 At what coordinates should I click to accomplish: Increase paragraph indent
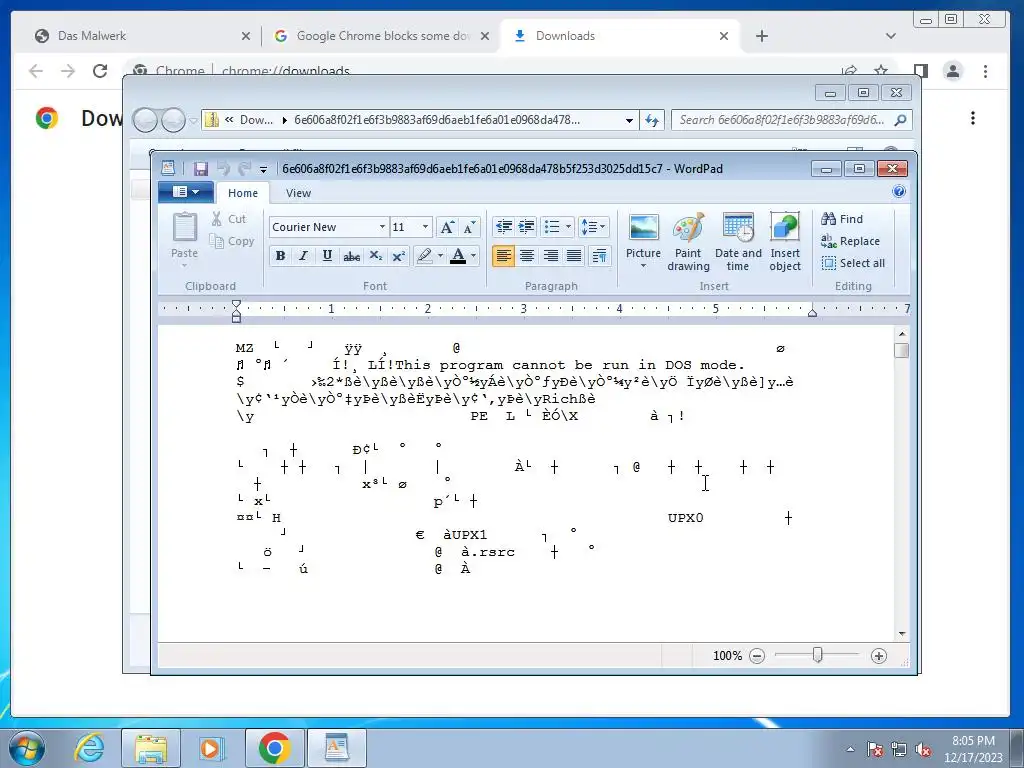pyautogui.click(x=526, y=227)
